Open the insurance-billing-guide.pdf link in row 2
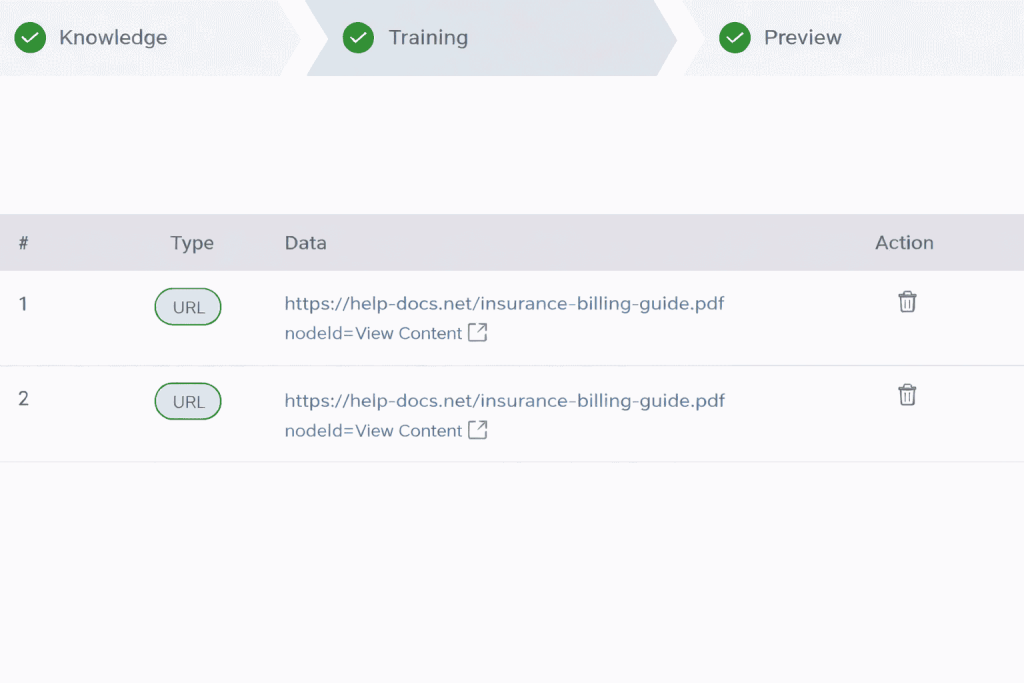The height and width of the screenshot is (683, 1024). (x=504, y=401)
